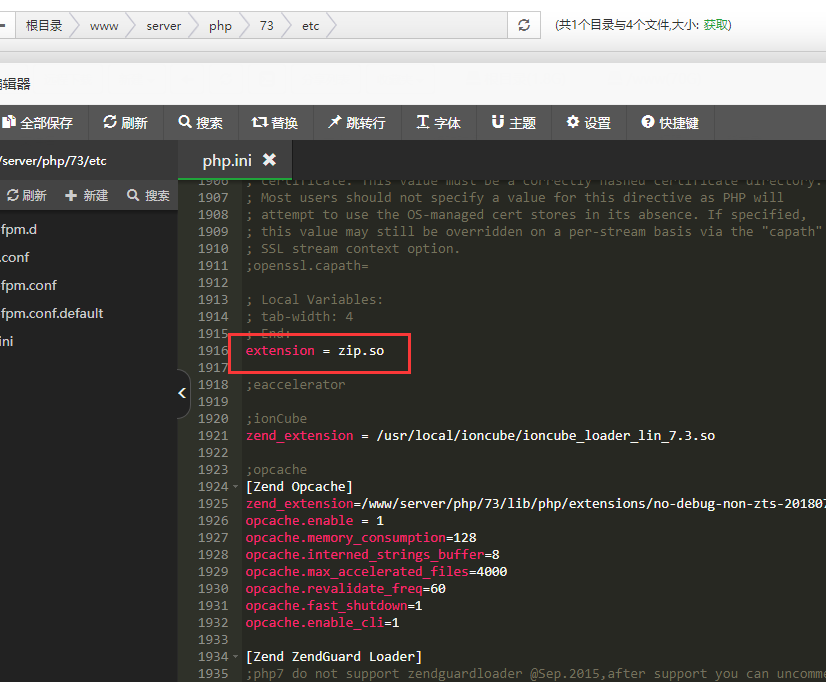
Task: Open the editor settings (设置)
Action: tap(588, 123)
